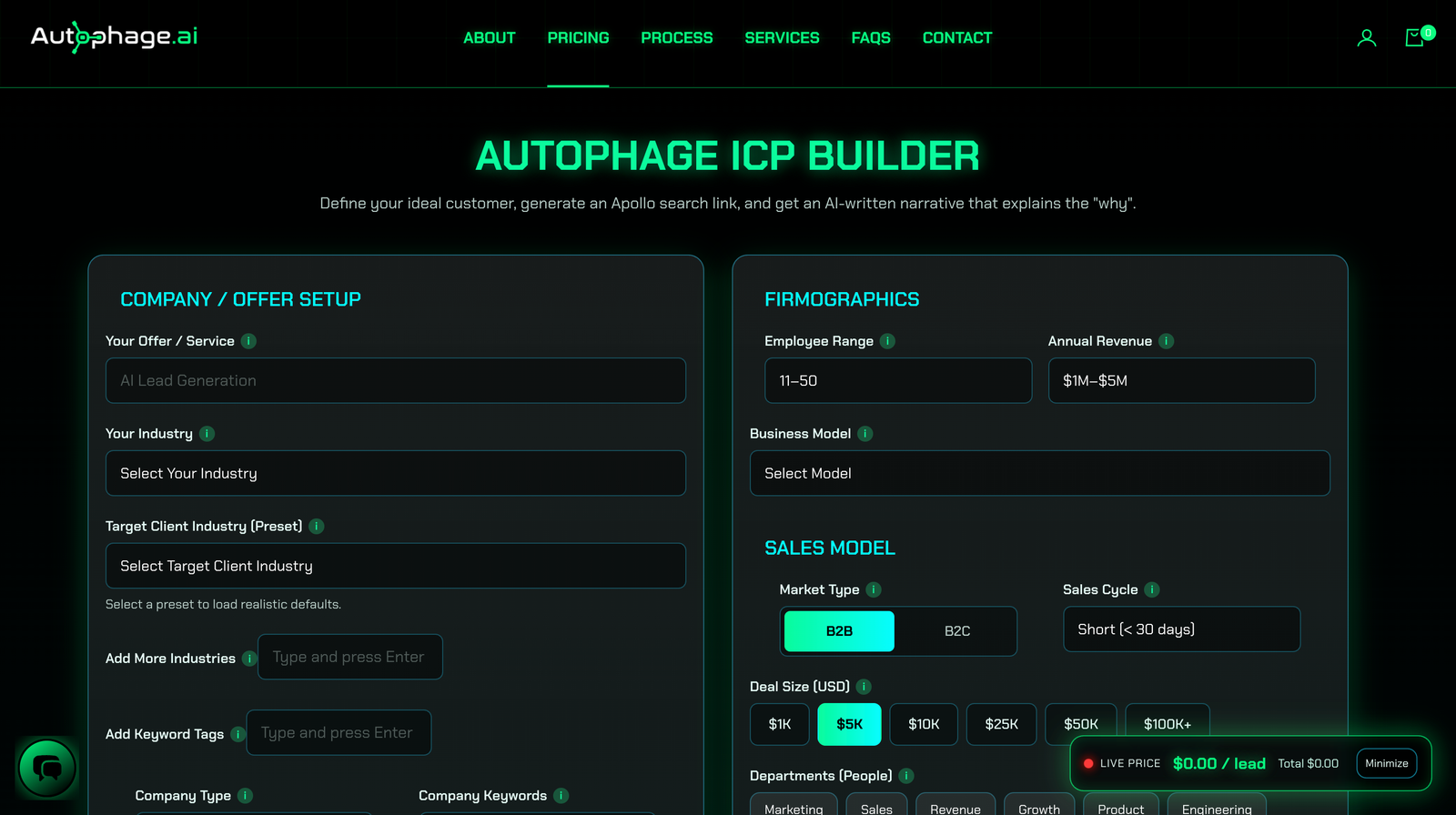This screenshot has height=815, width=1456.
Task: Click AUTOPHAGE ICP BUILDER title
Action: 728,156
